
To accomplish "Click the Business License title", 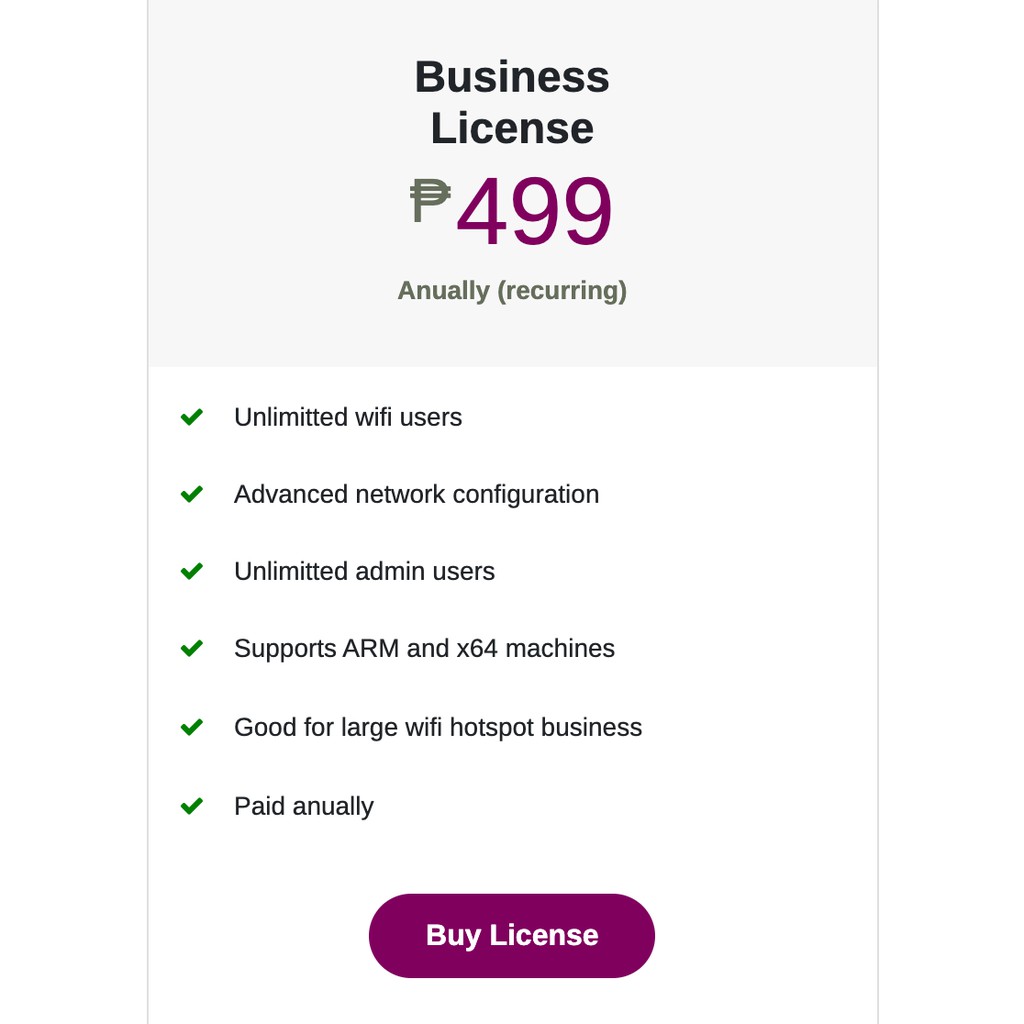I will [x=511, y=100].
